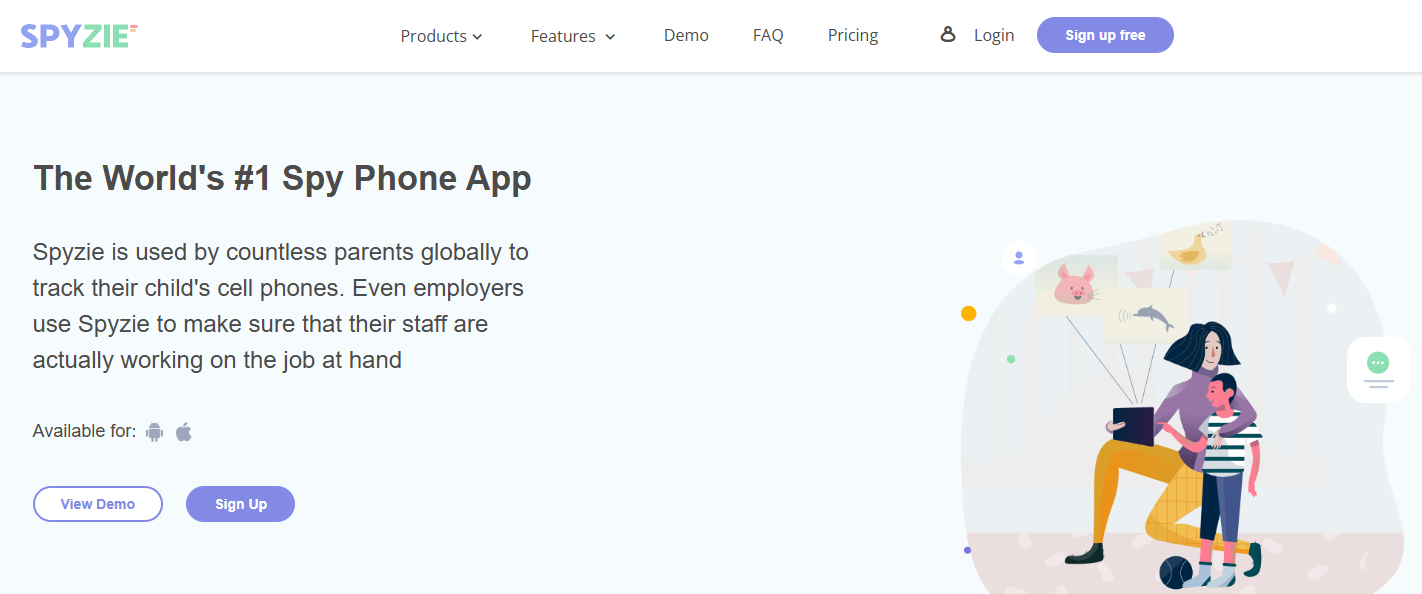The image size is (1422, 594).
Task: Click the tablet held by the woman
Action: (1133, 425)
